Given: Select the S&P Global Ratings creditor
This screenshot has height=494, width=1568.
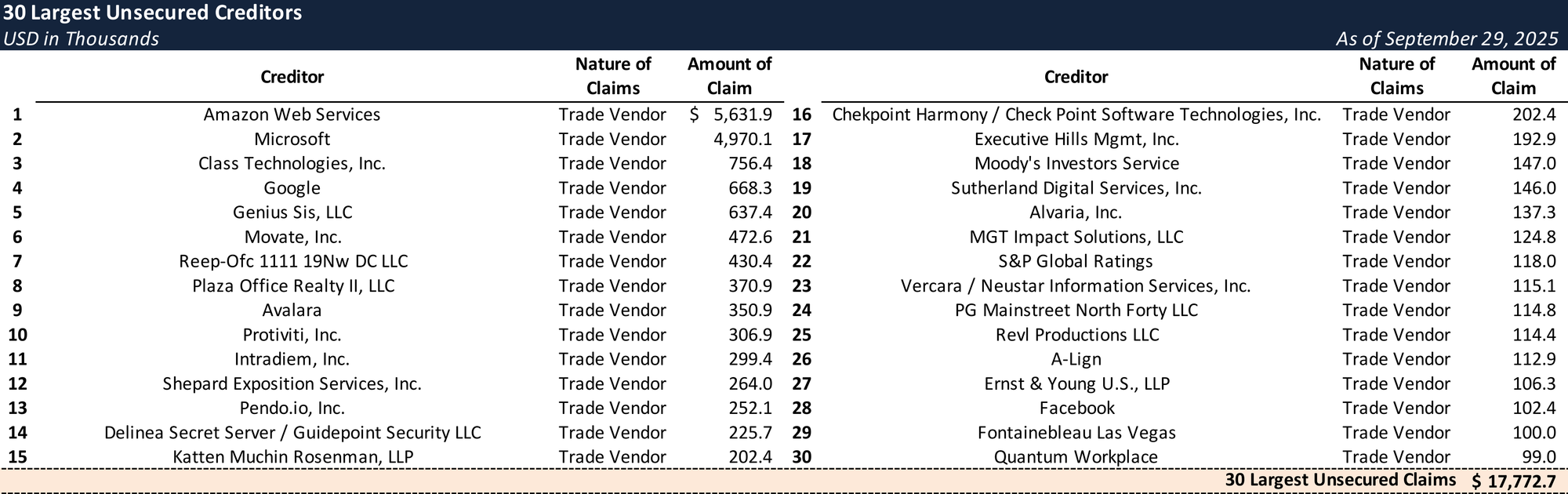Looking at the screenshot, I should [x=1076, y=261].
